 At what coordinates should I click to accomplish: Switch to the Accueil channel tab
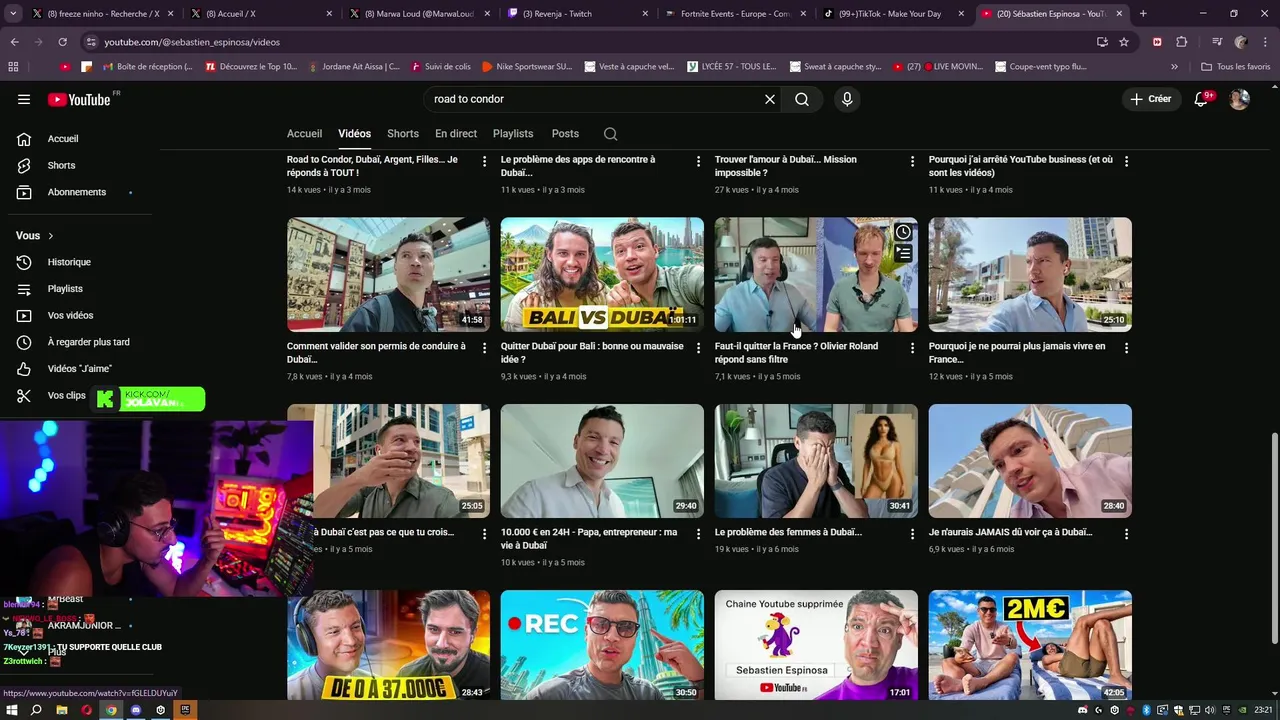tap(304, 134)
